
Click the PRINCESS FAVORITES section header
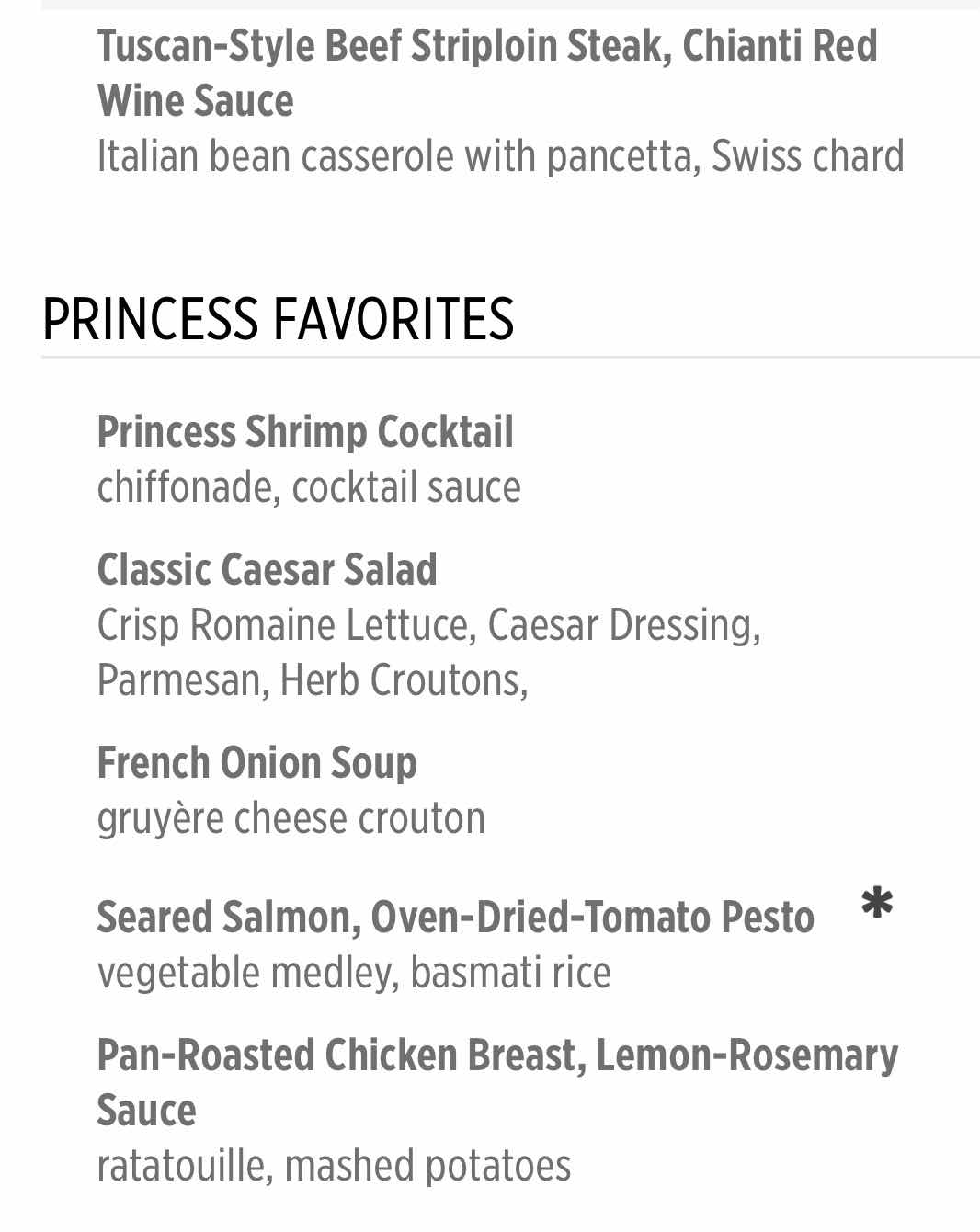click(x=278, y=319)
